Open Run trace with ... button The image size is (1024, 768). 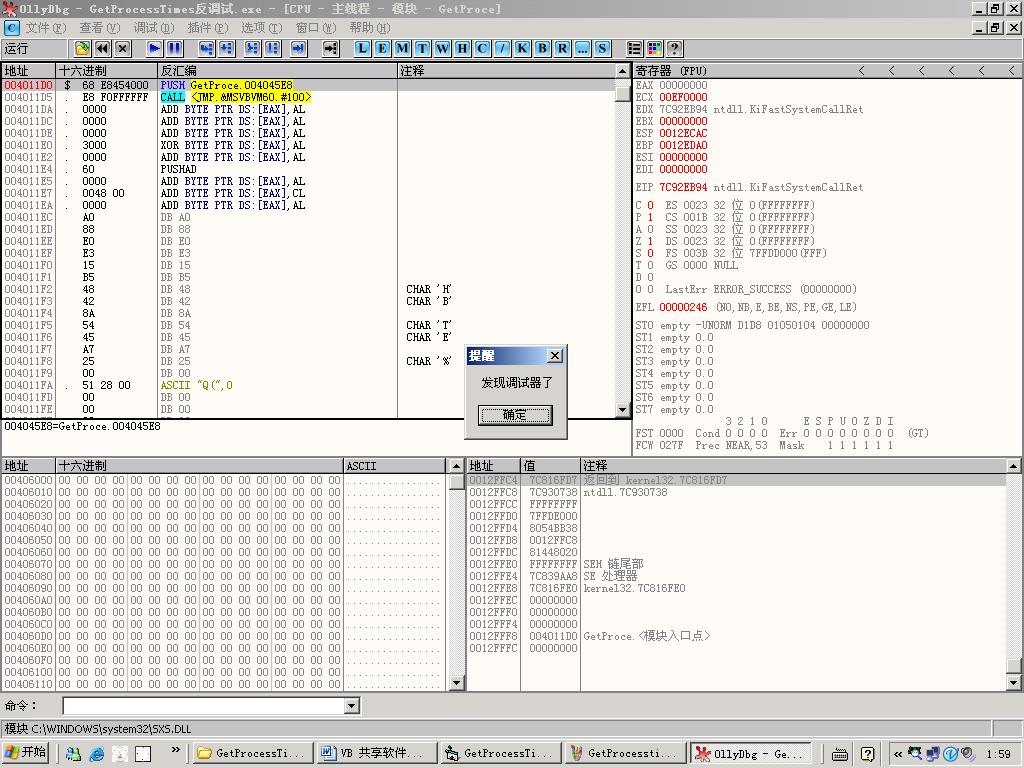[583, 48]
